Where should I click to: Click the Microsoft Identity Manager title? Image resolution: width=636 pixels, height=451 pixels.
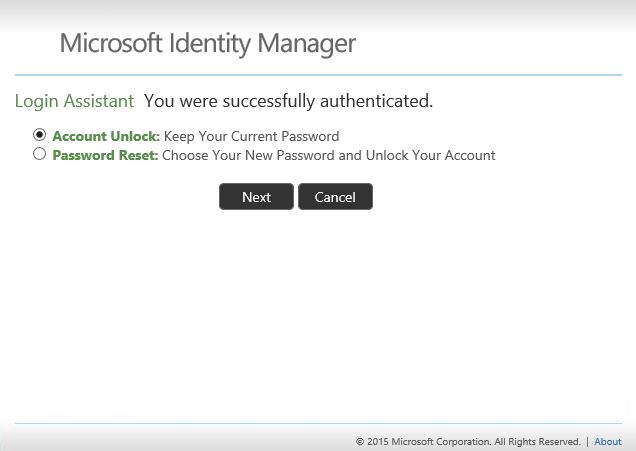tap(207, 44)
